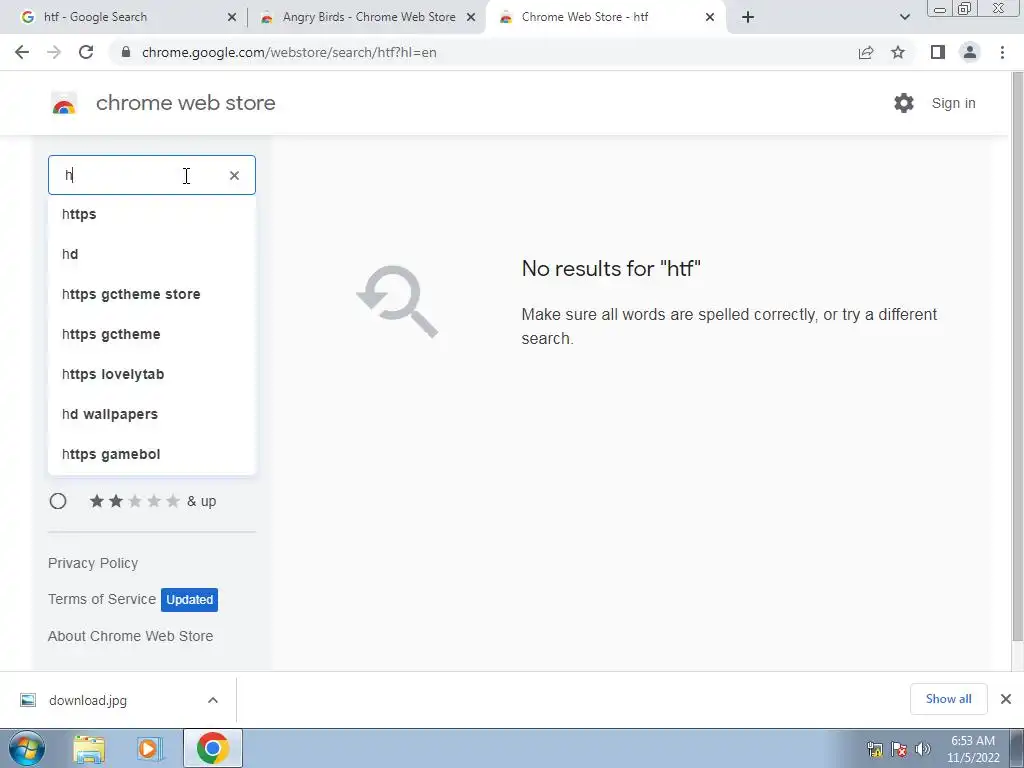Go back to the previous page
Viewport: 1024px width, 768px height.
22,52
